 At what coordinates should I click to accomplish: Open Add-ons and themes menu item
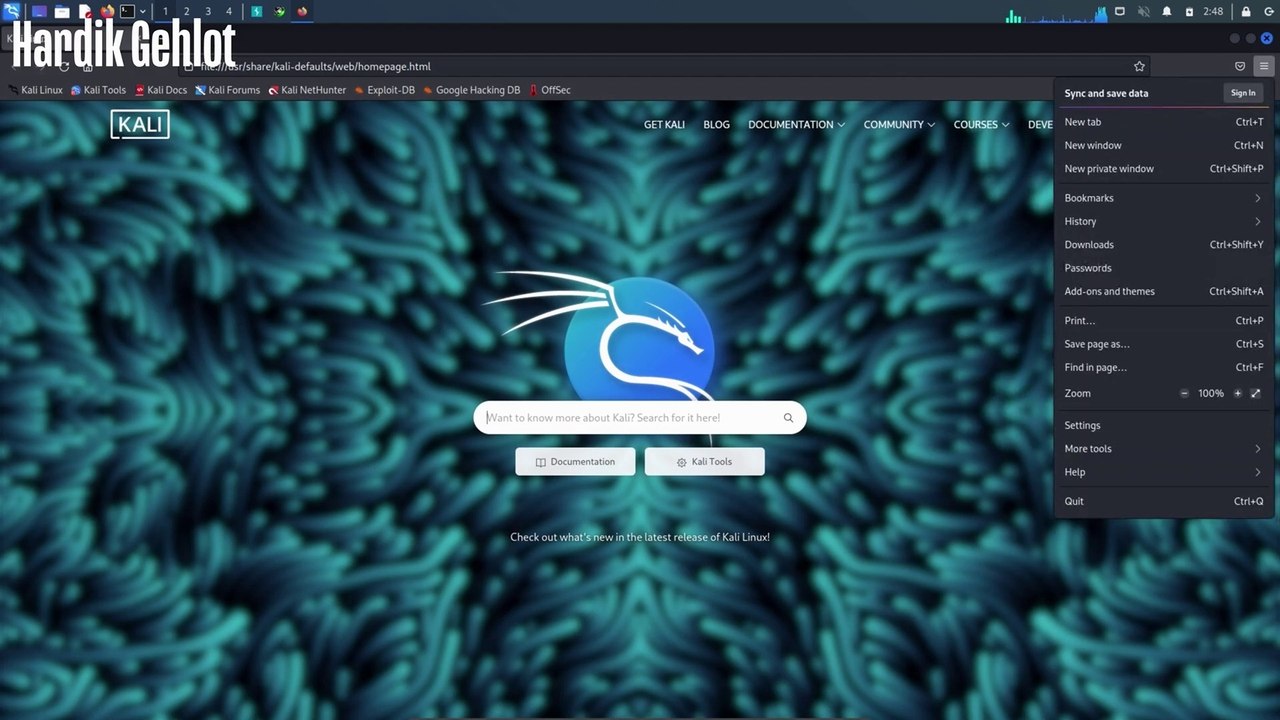(1164, 292)
